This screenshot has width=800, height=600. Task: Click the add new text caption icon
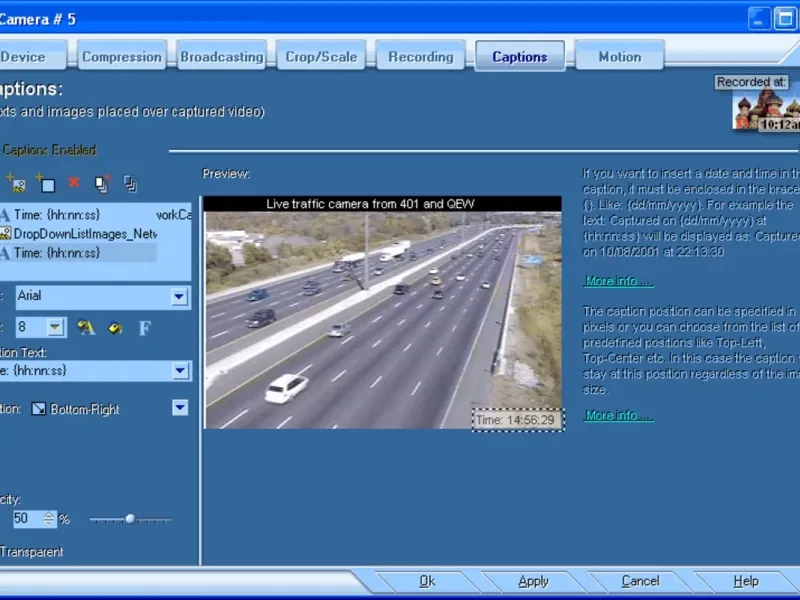pos(45,183)
